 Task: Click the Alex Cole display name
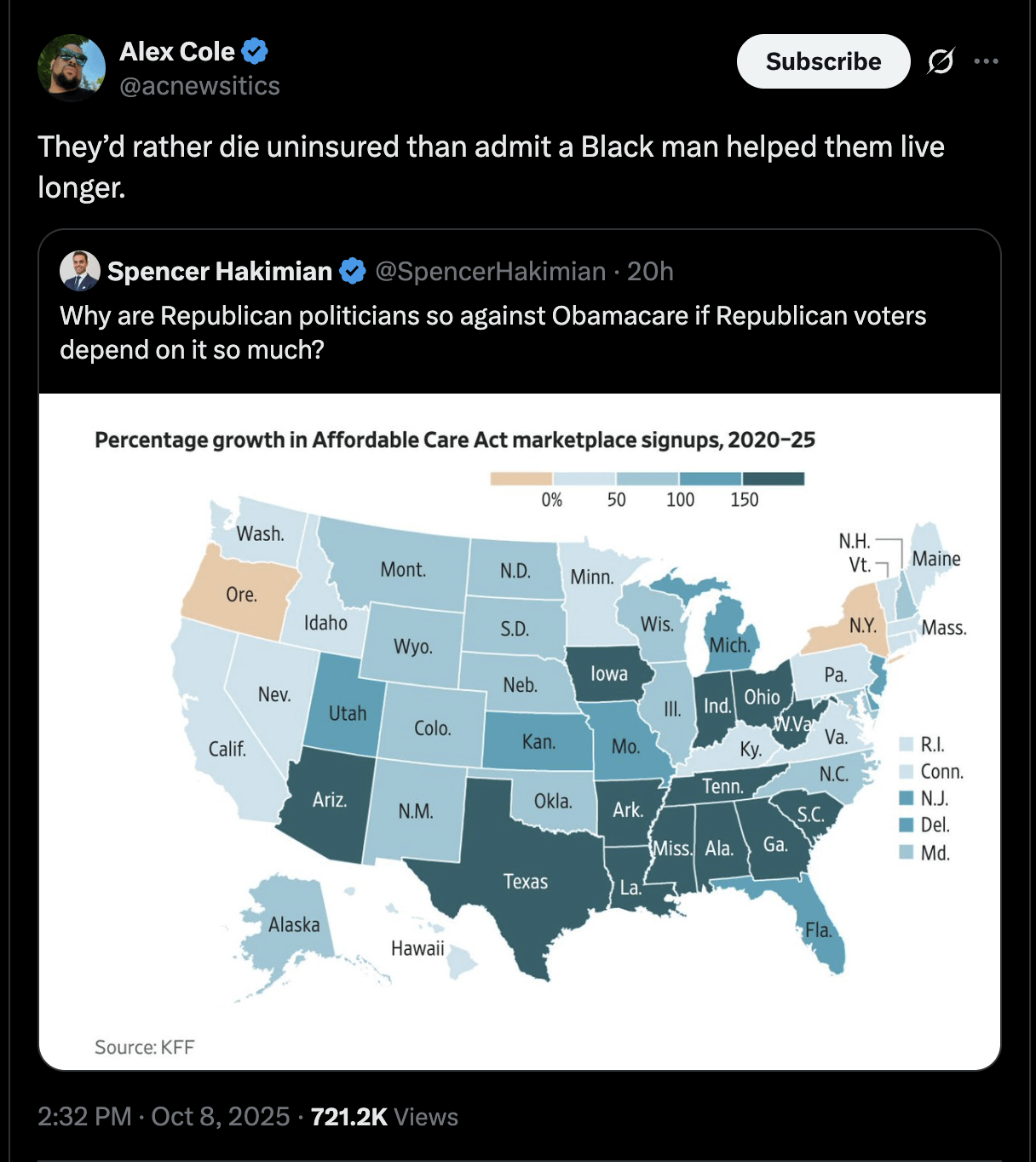click(177, 52)
